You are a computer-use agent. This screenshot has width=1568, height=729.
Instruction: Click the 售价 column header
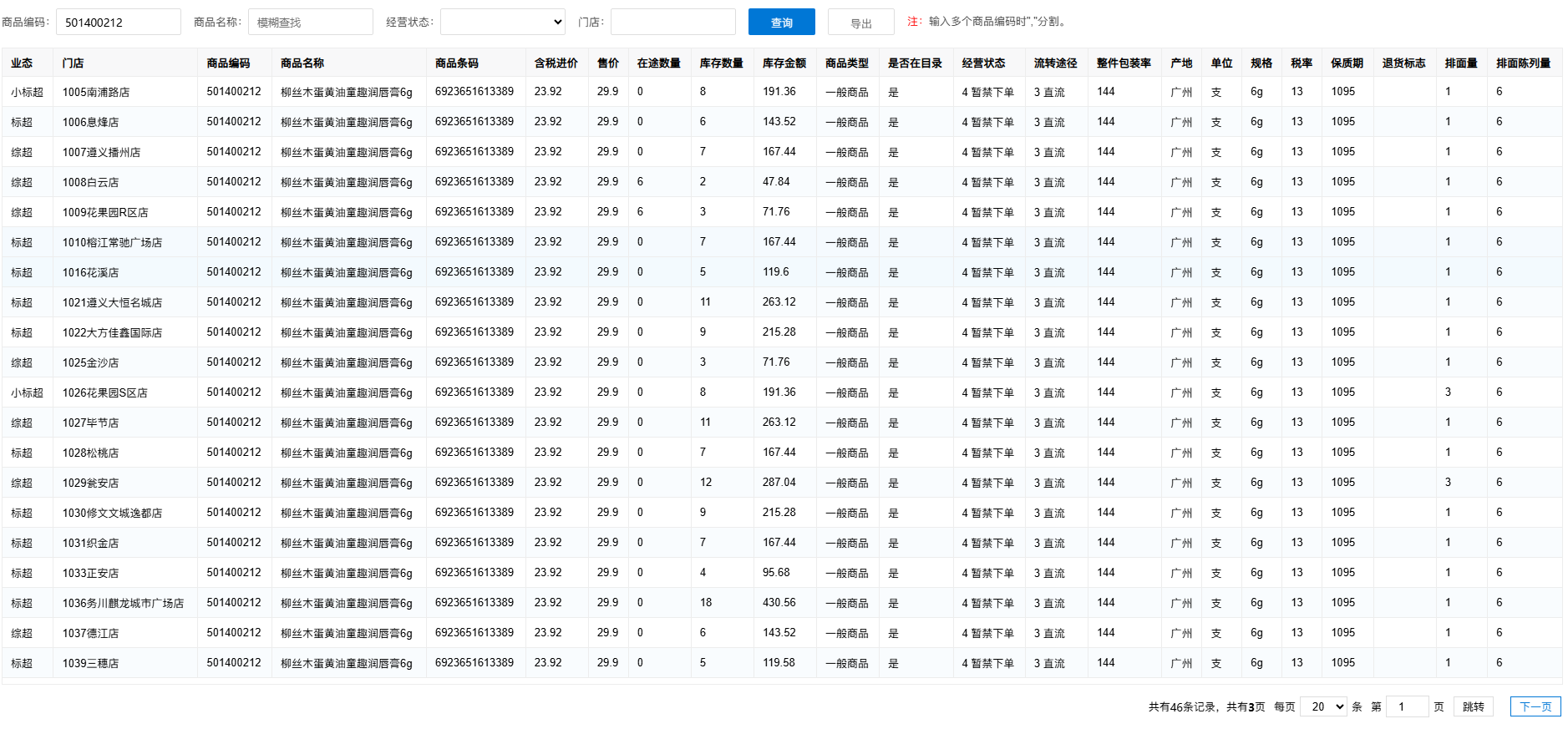[x=607, y=63]
